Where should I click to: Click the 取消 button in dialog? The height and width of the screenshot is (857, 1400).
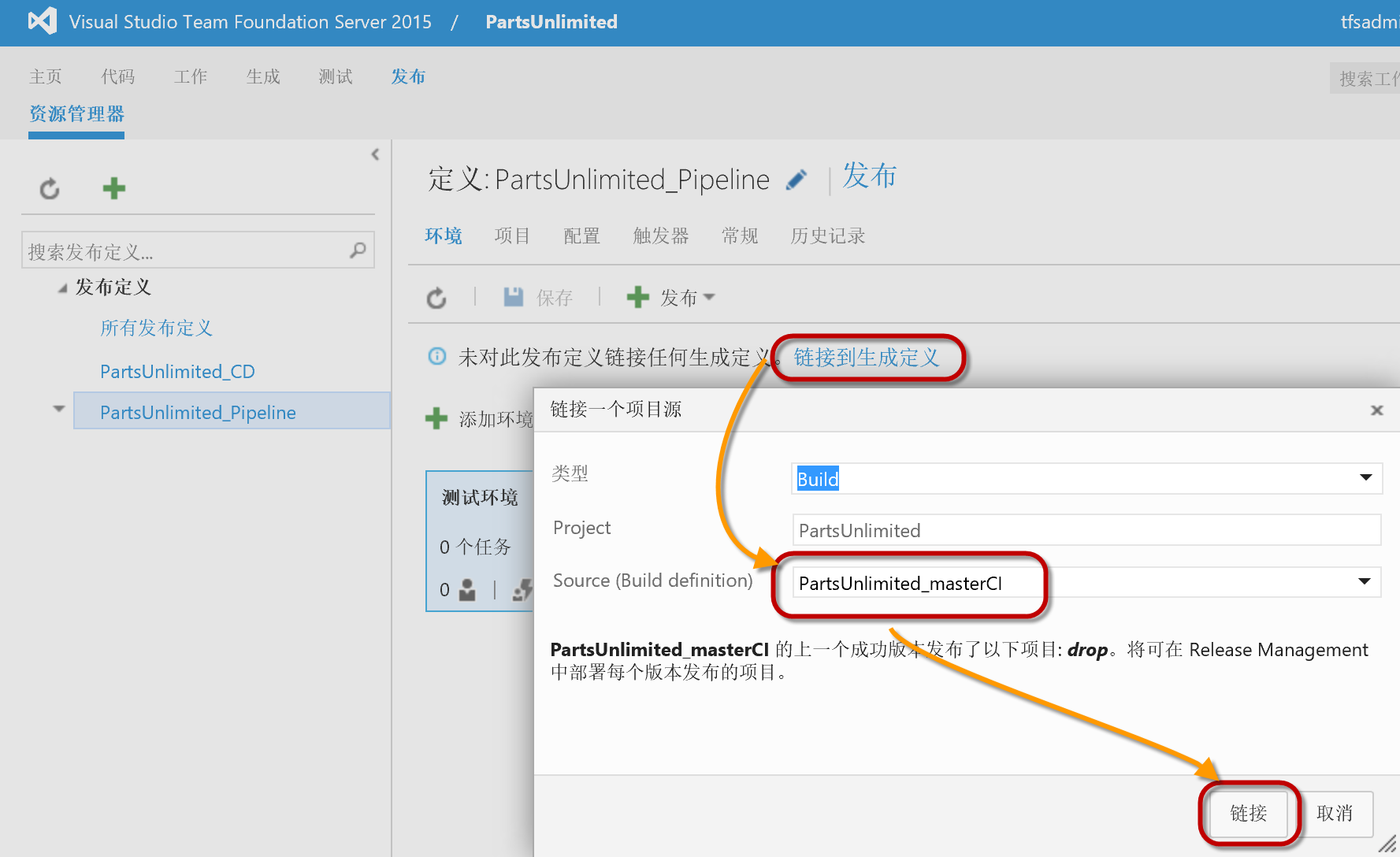click(1334, 813)
